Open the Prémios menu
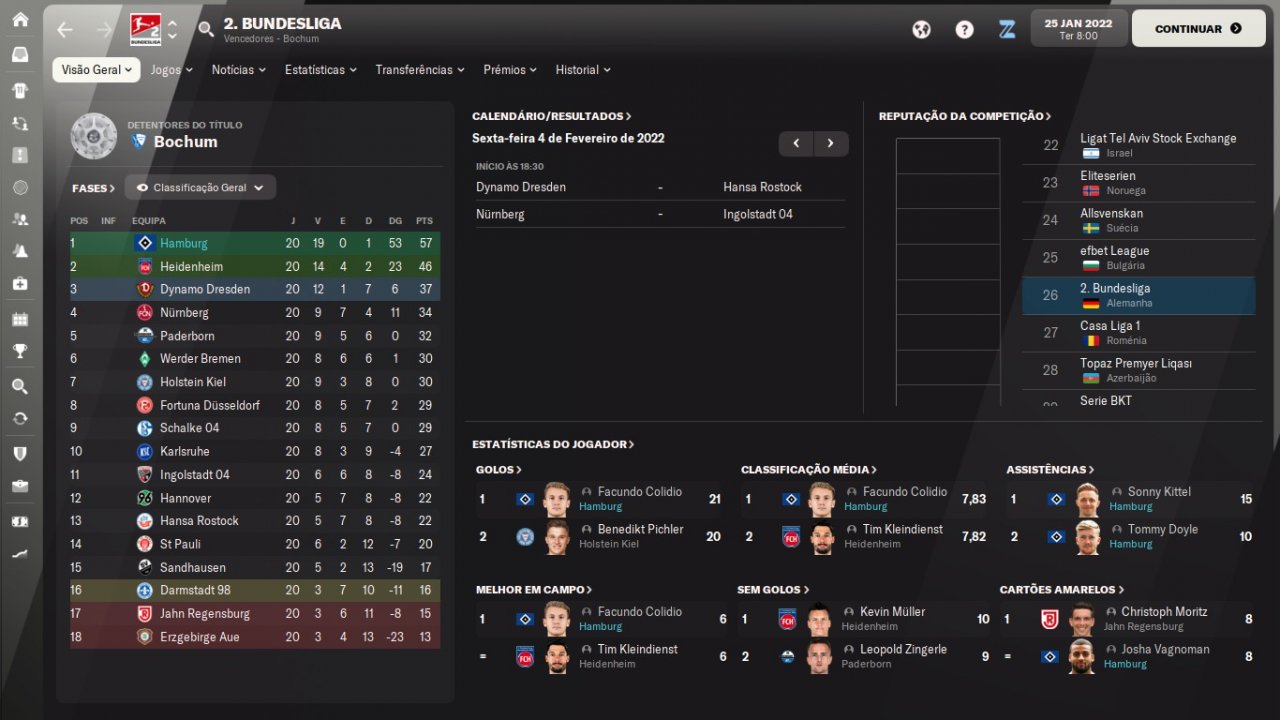 (x=509, y=70)
